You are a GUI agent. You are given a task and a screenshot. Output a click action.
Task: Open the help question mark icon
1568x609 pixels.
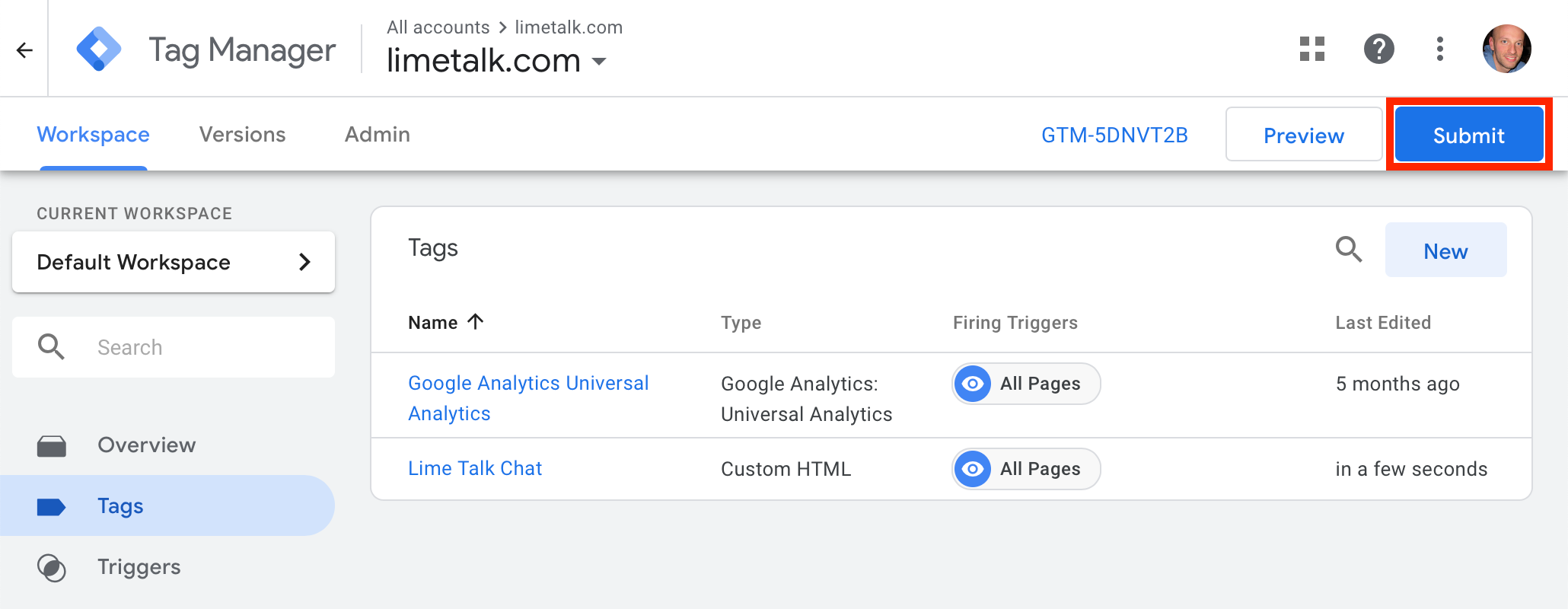1379,49
